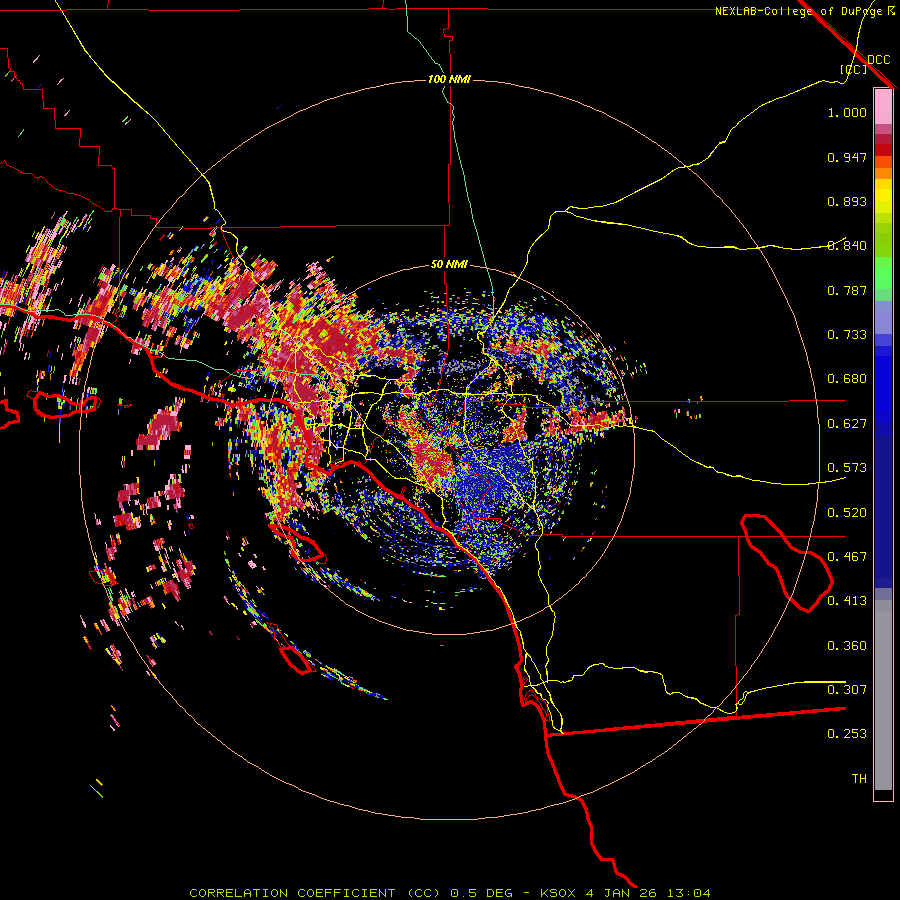The width and height of the screenshot is (900, 900).
Task: Click the DCC product label
Action: (x=879, y=60)
